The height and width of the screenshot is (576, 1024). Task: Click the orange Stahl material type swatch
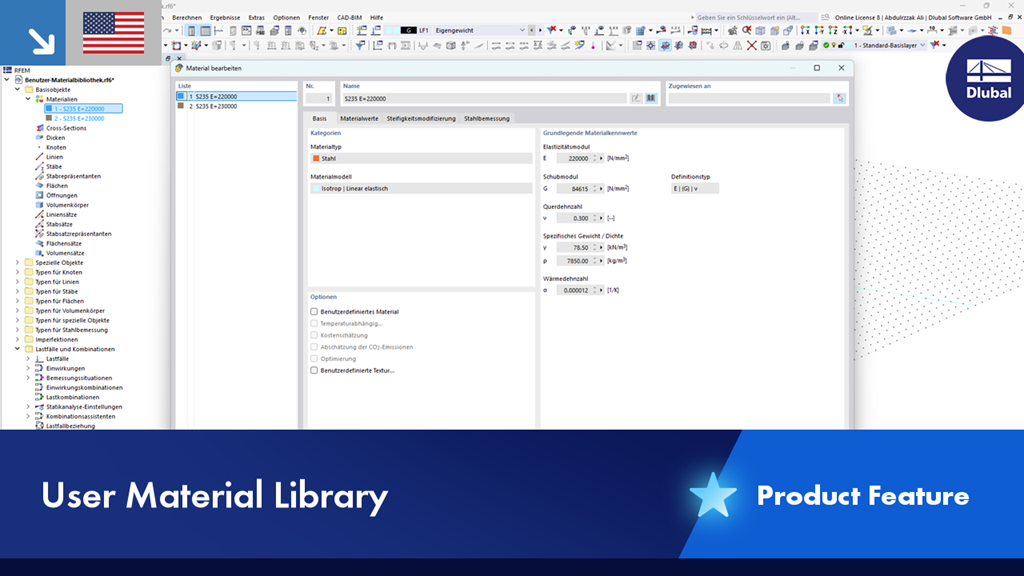(316, 158)
